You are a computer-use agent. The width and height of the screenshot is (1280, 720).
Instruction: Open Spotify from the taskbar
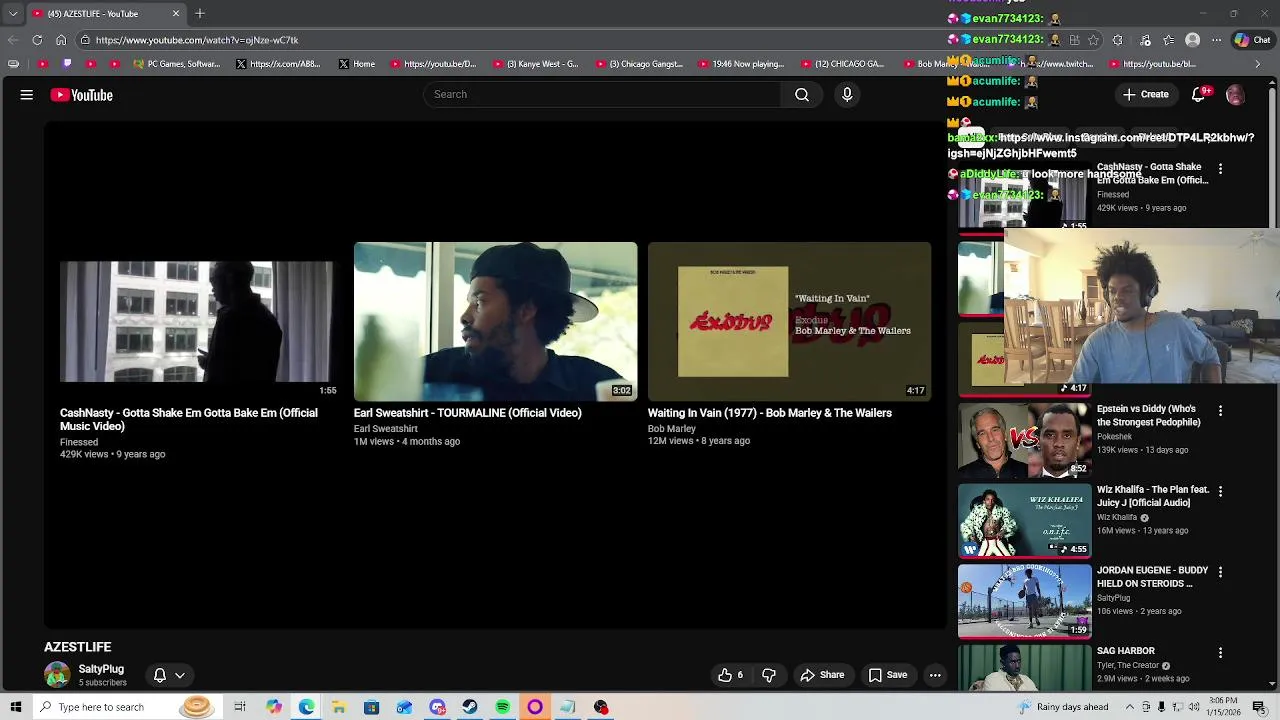(x=502, y=707)
